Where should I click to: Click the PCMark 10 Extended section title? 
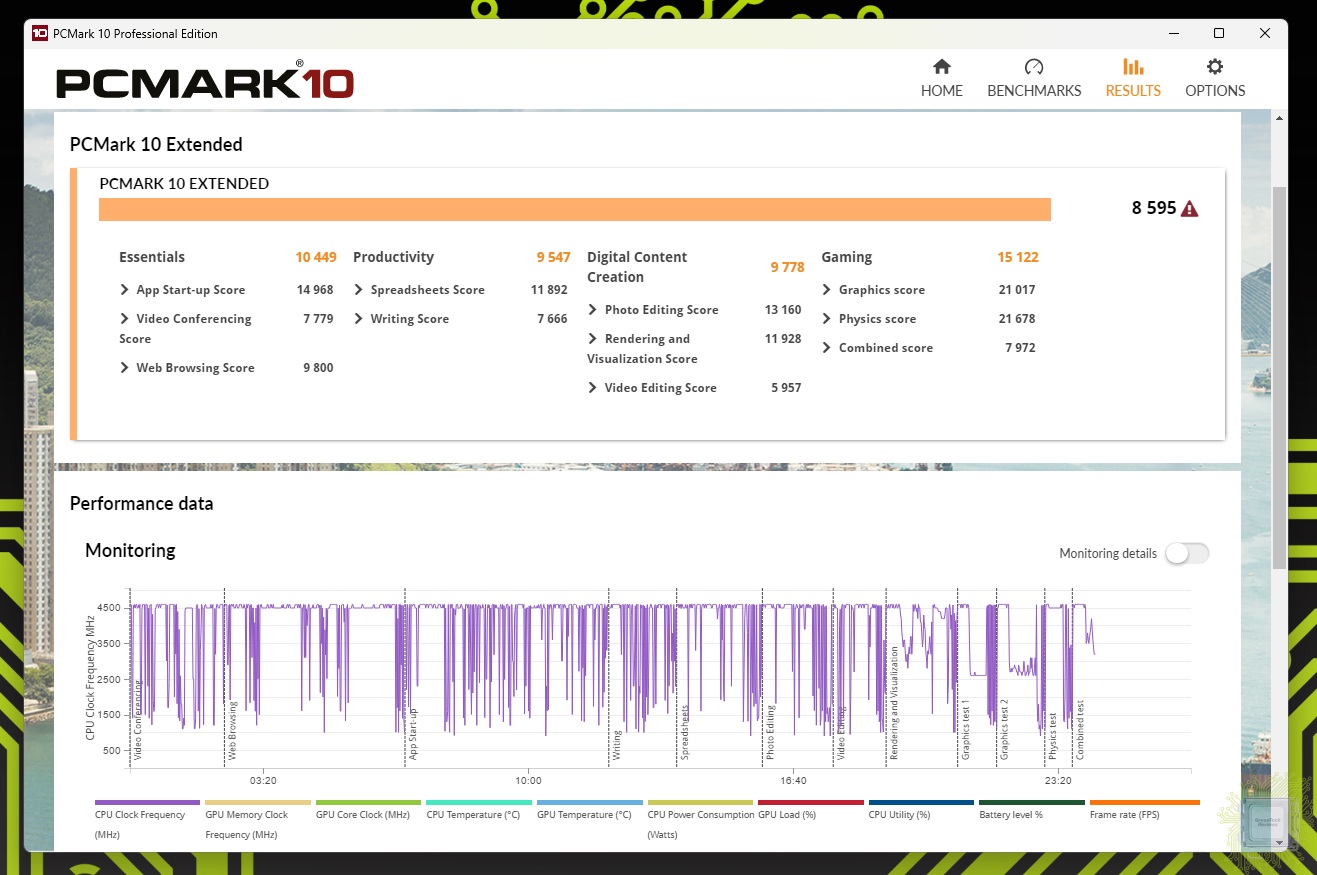[x=156, y=144]
